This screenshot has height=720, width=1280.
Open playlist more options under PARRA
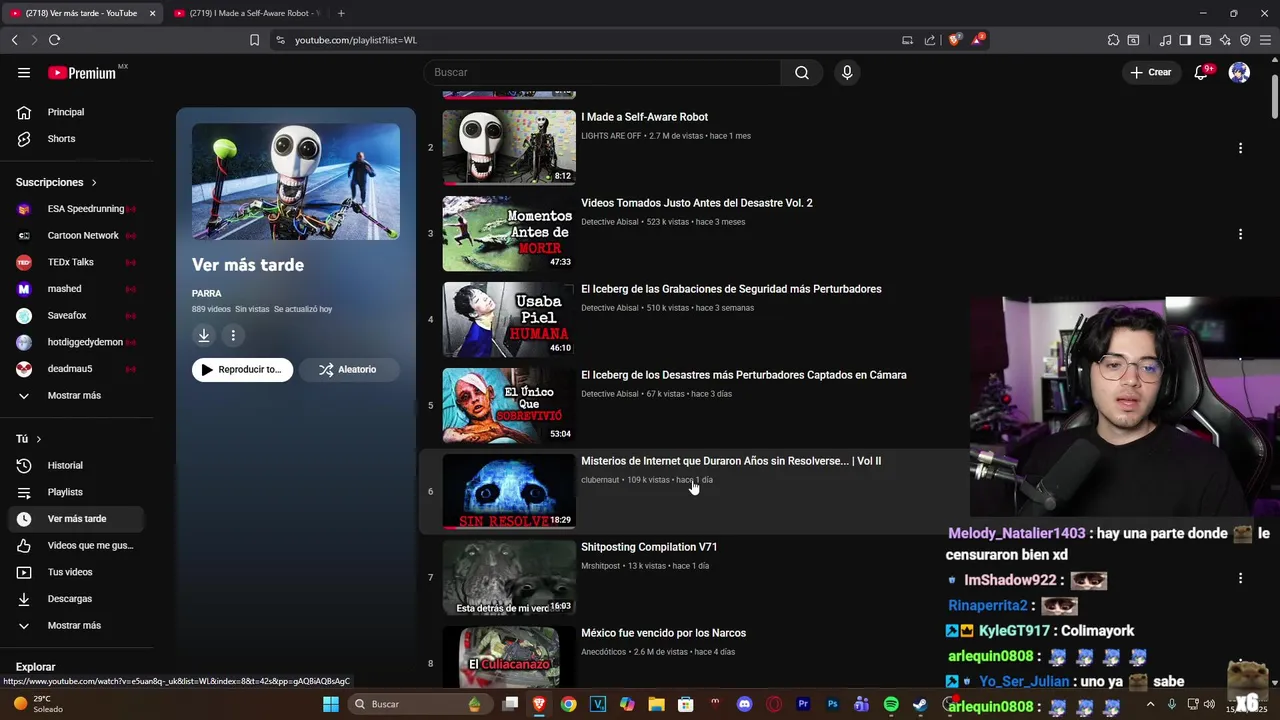click(x=233, y=336)
